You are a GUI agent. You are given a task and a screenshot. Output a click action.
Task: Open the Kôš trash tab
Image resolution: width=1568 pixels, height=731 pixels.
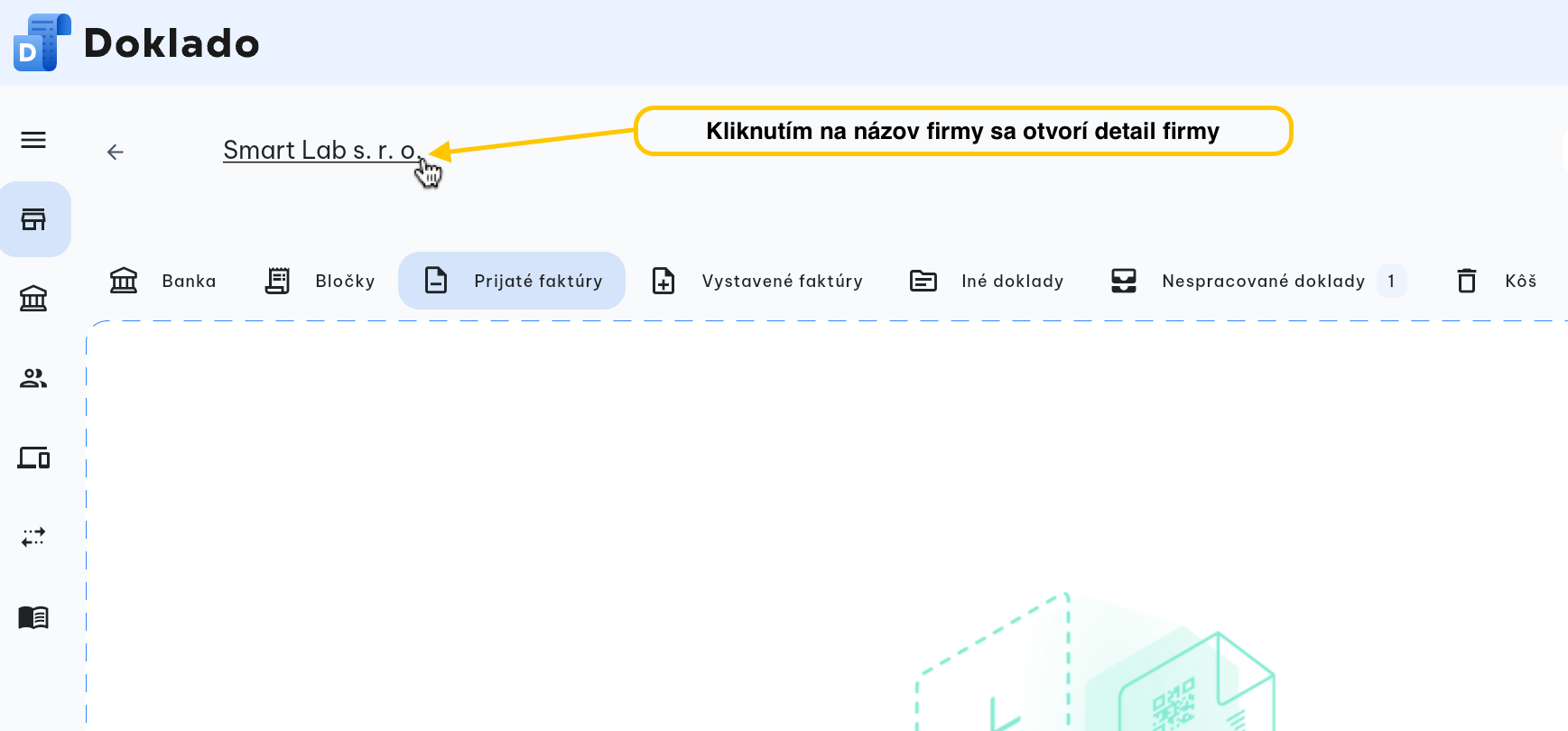click(1496, 281)
